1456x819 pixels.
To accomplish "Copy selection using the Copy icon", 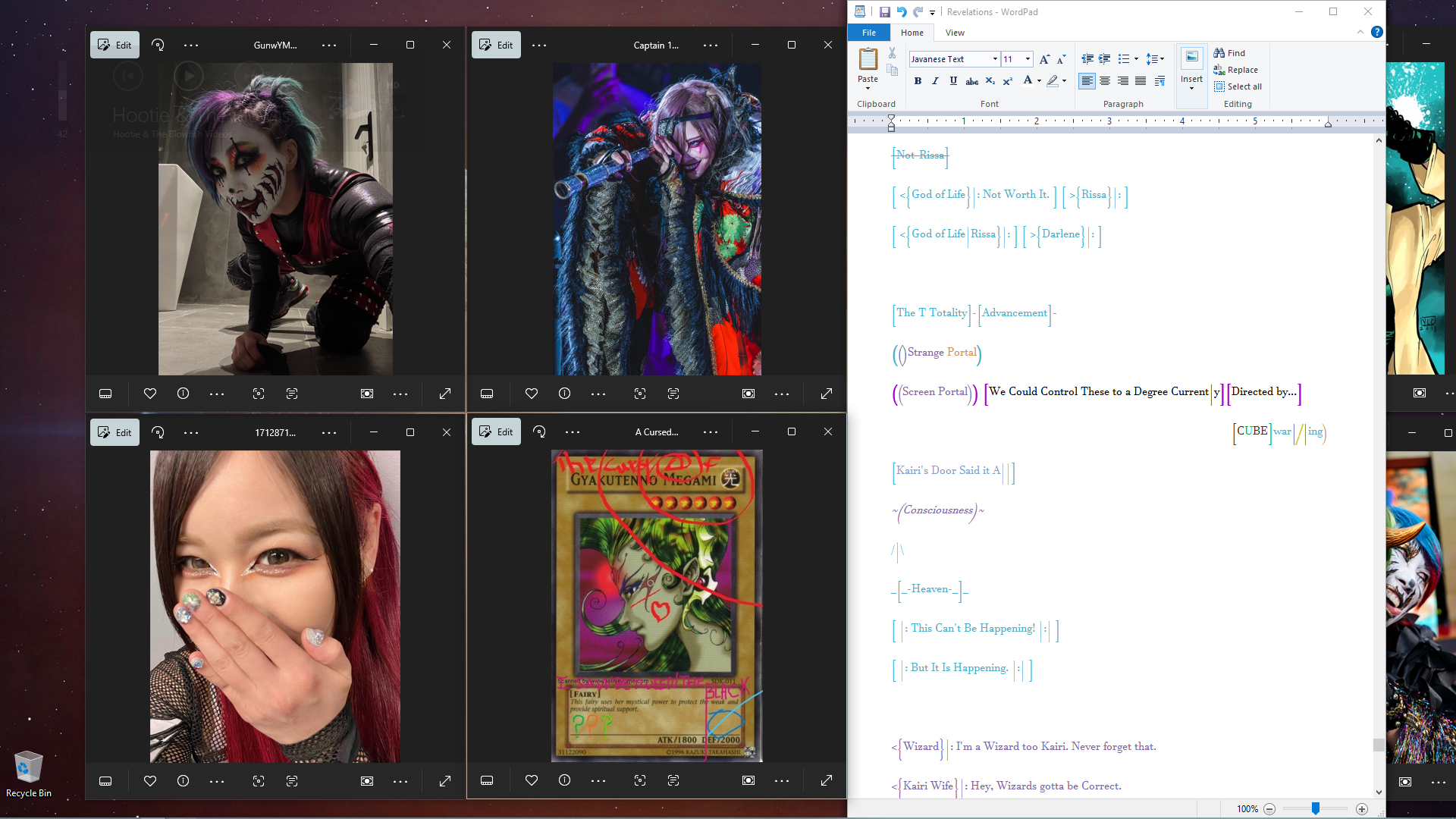I will tap(893, 71).
